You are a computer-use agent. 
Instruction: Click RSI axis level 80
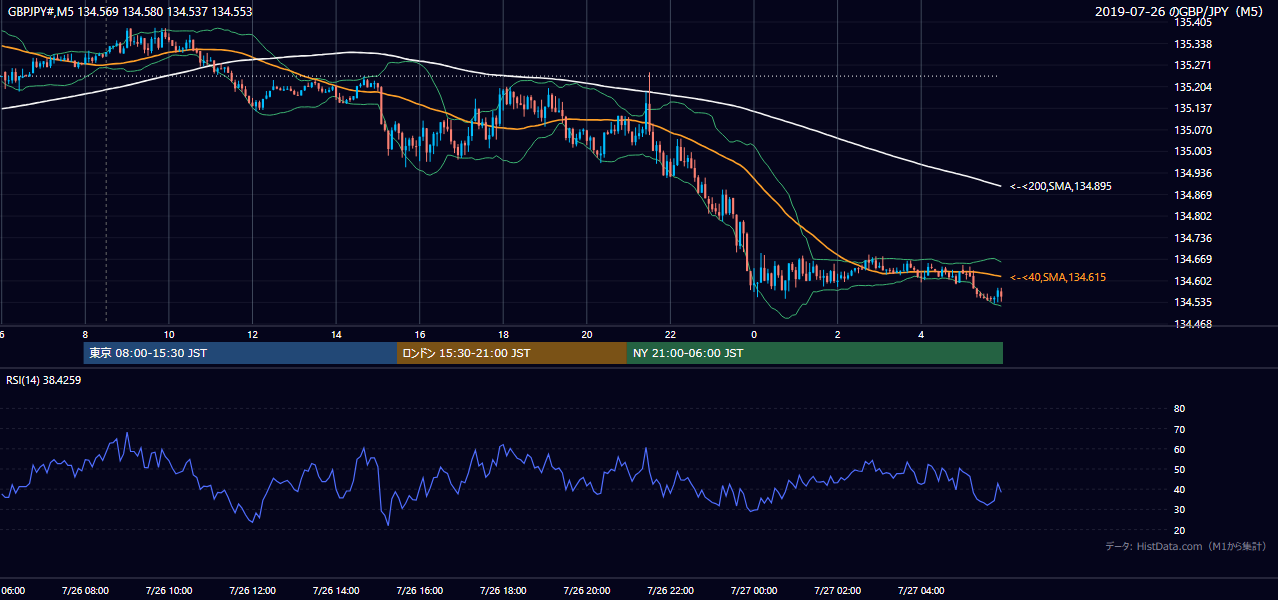point(1179,409)
